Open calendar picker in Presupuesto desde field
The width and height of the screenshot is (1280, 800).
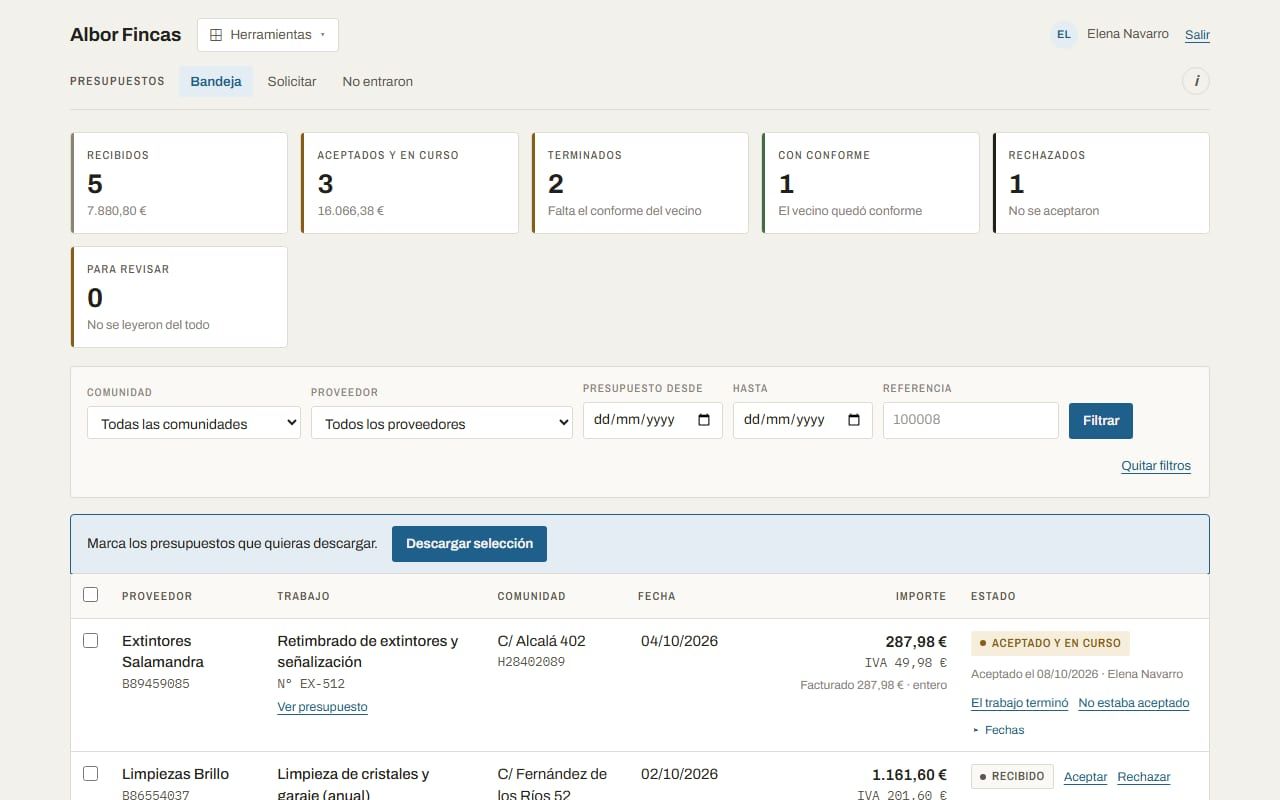click(704, 420)
